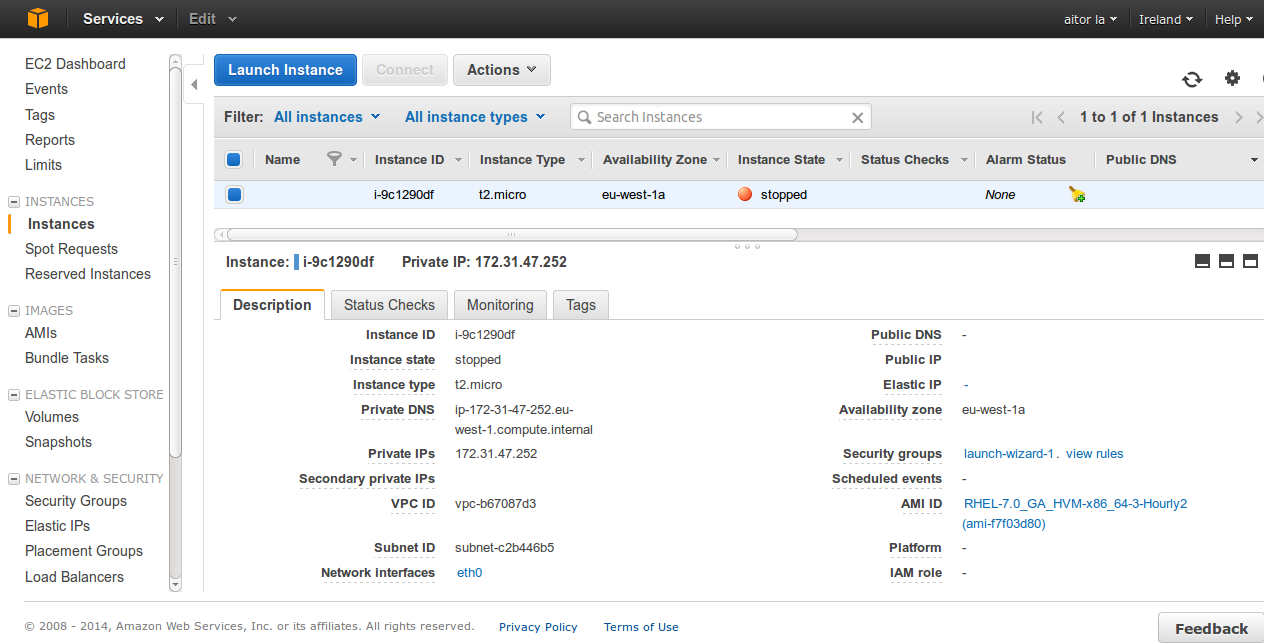Viewport: 1264px width, 643px height.
Task: Uncheck the i-9c1290df instance row checkbox
Action: coord(234,195)
